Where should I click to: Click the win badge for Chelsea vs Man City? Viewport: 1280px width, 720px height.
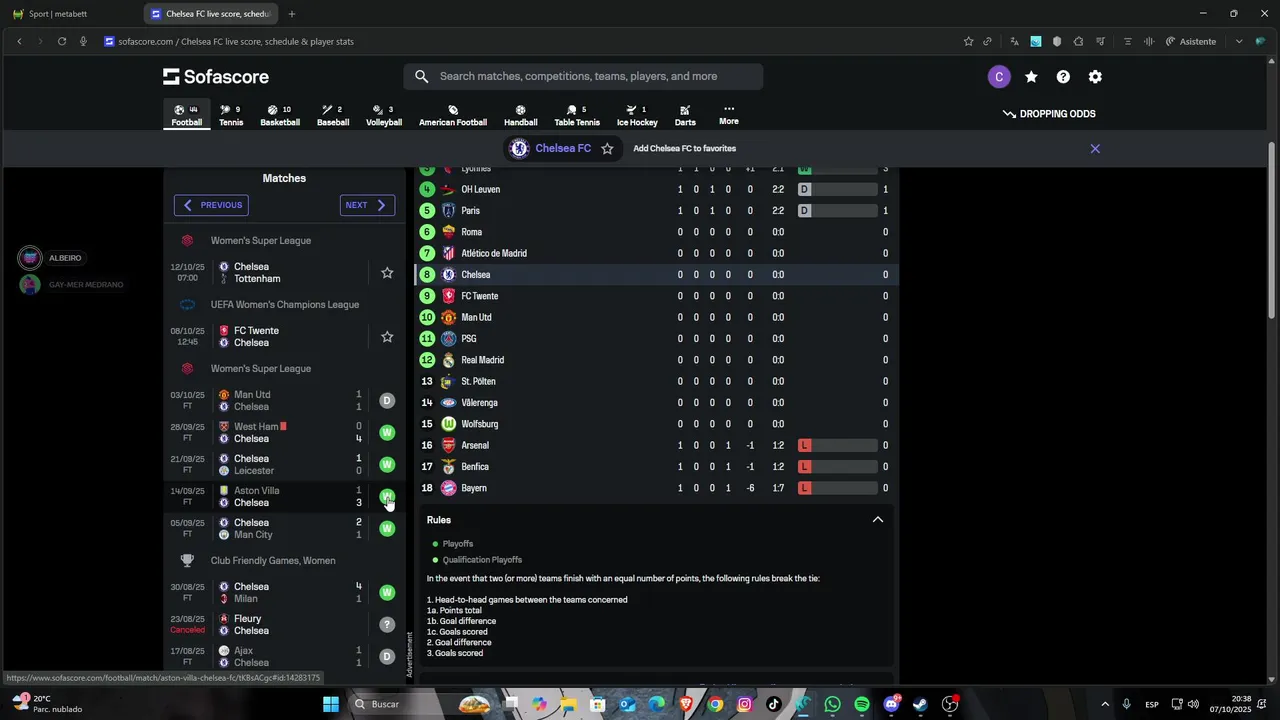[x=387, y=529]
